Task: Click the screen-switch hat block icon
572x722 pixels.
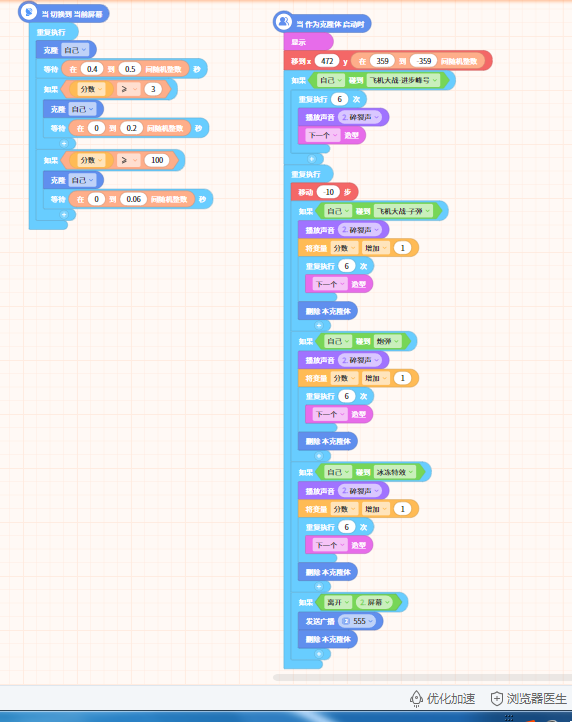Action: click(x=29, y=12)
